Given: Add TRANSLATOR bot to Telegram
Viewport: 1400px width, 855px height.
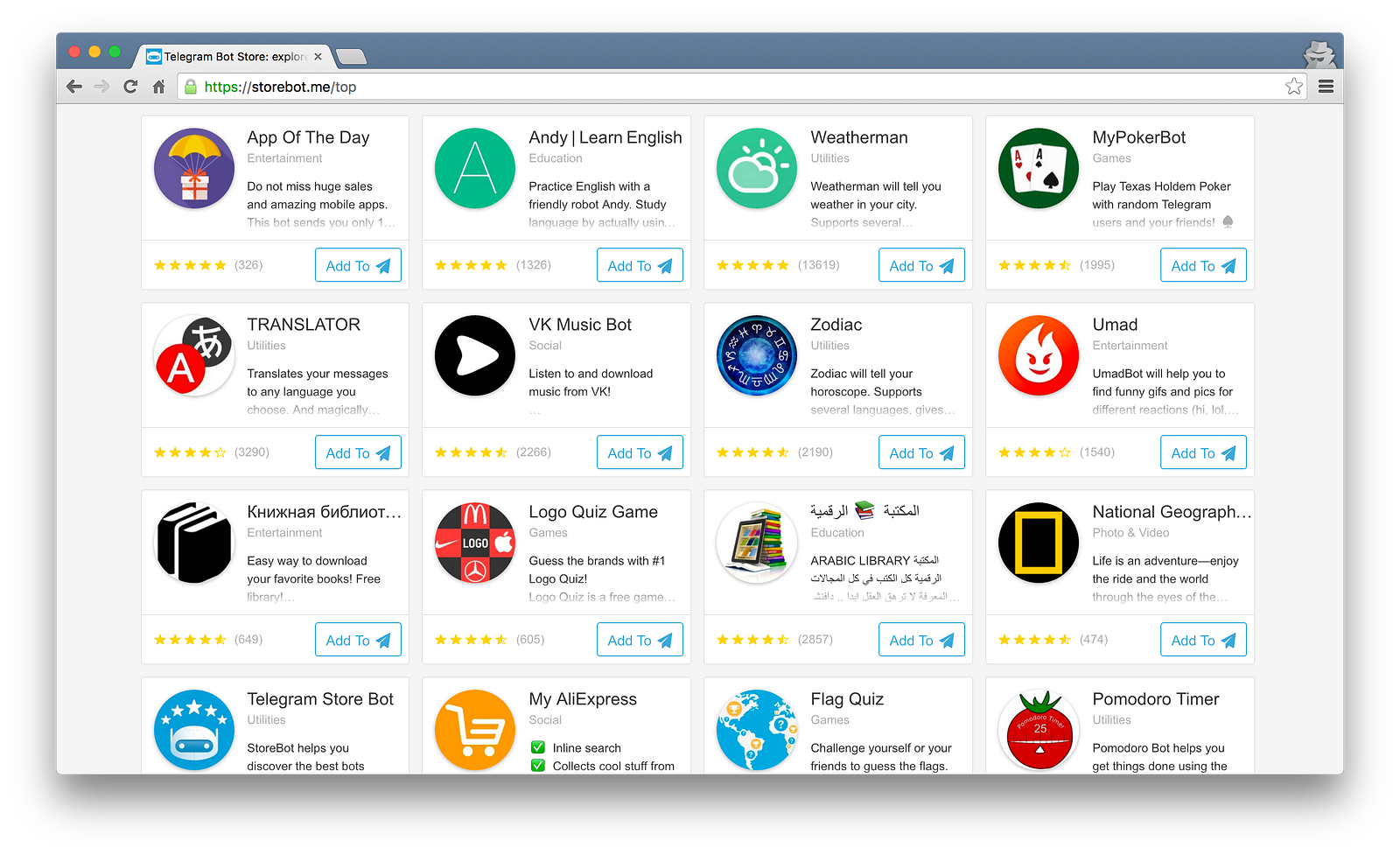Looking at the screenshot, I should tap(358, 452).
